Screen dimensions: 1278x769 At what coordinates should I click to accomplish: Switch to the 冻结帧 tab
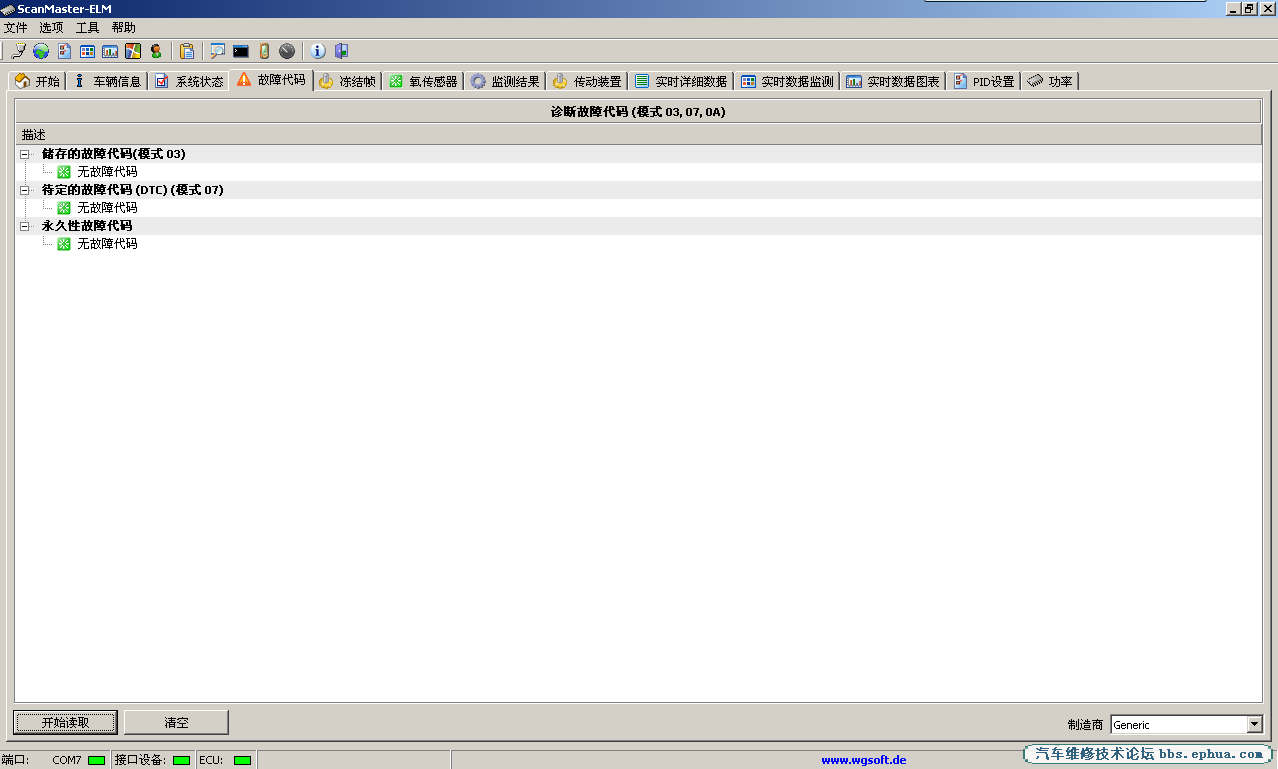(x=347, y=81)
